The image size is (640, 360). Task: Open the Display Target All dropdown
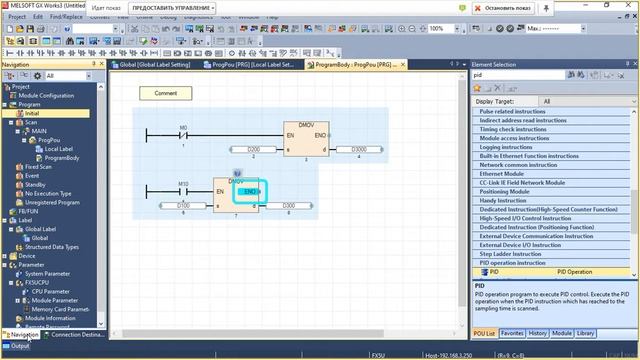click(x=633, y=101)
